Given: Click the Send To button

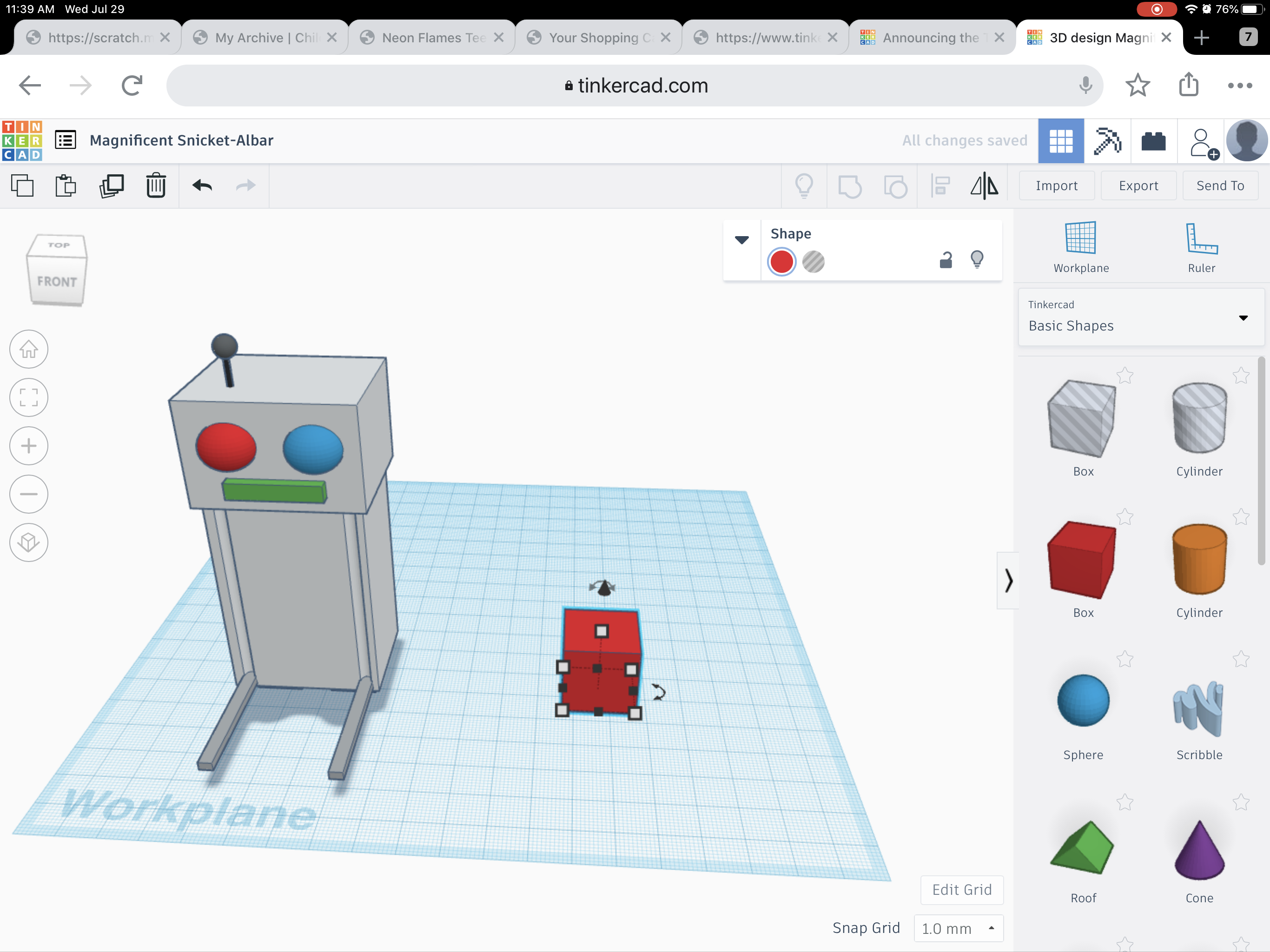Looking at the screenshot, I should (x=1220, y=185).
